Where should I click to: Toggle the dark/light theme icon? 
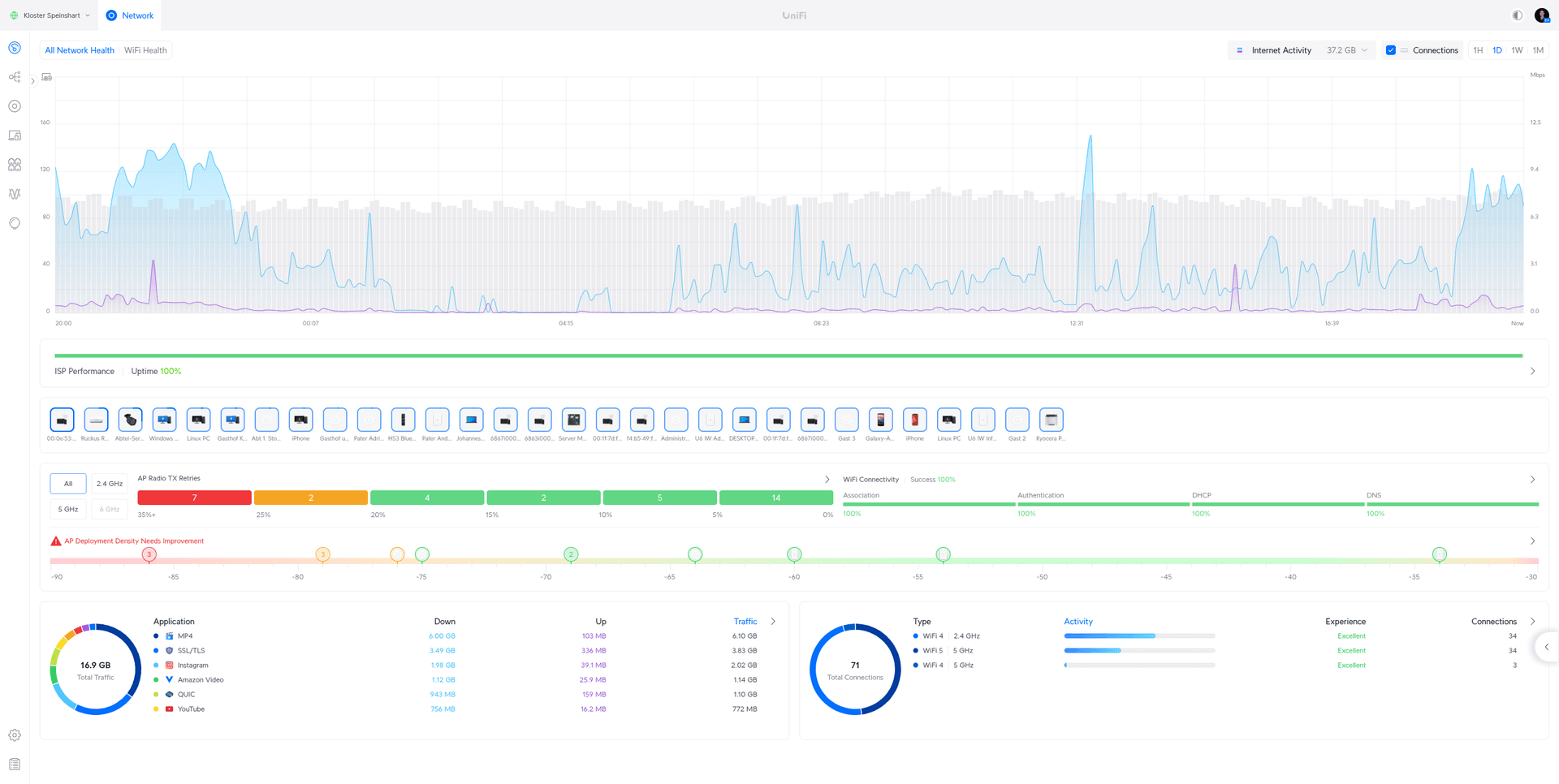[x=1517, y=15]
